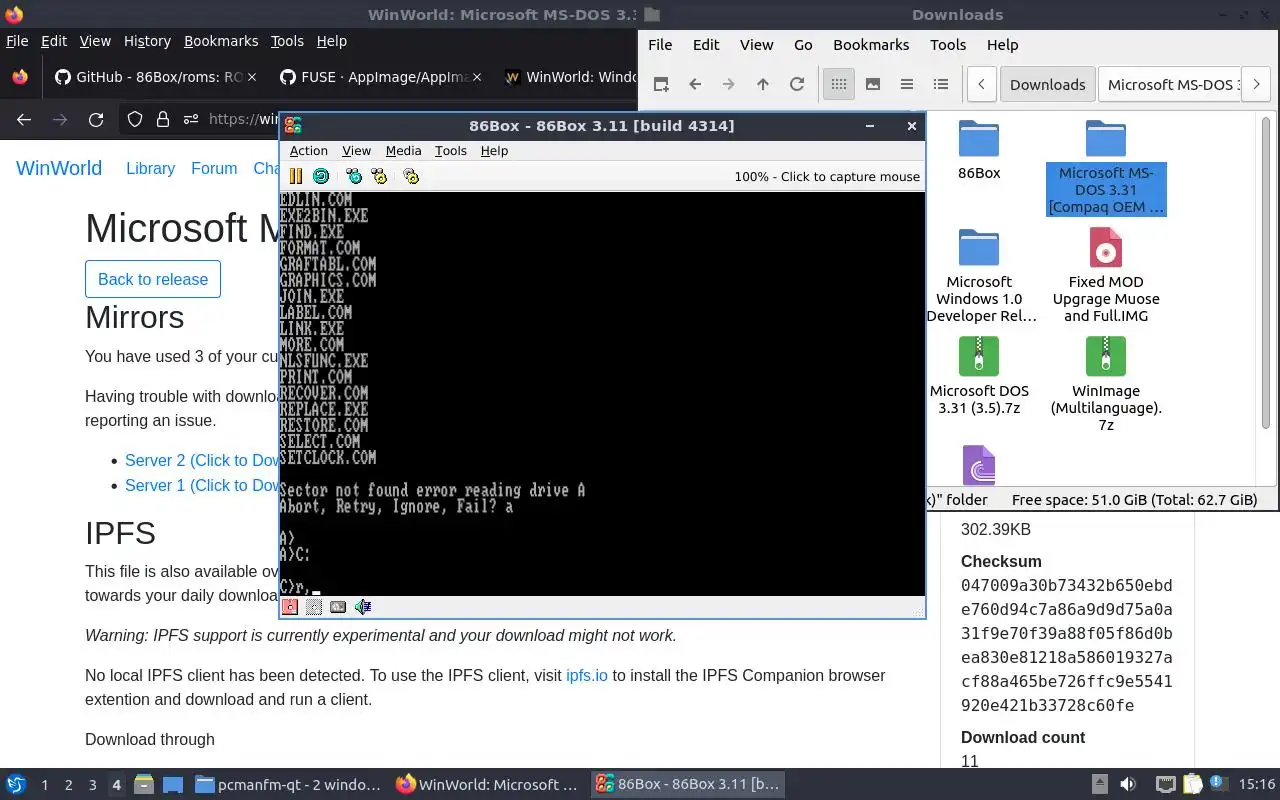Select the 86Box folder in Downloads

(979, 150)
